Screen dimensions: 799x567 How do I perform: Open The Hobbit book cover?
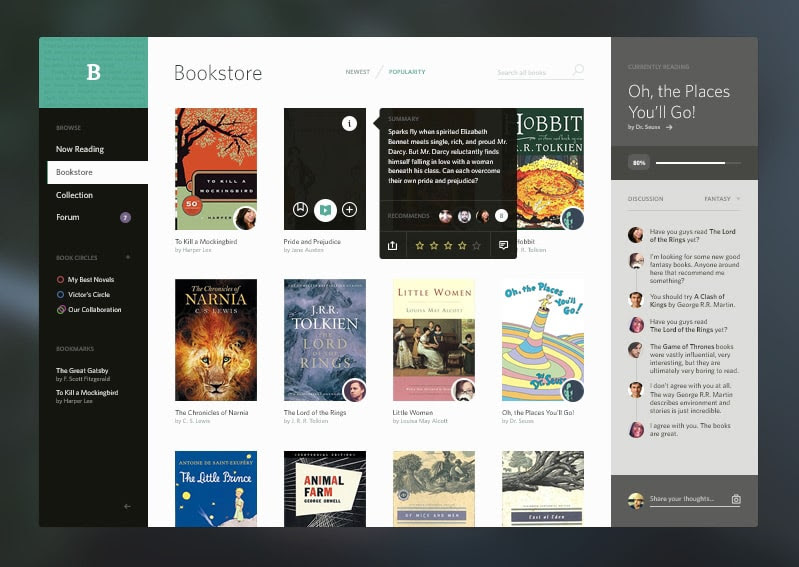click(550, 169)
